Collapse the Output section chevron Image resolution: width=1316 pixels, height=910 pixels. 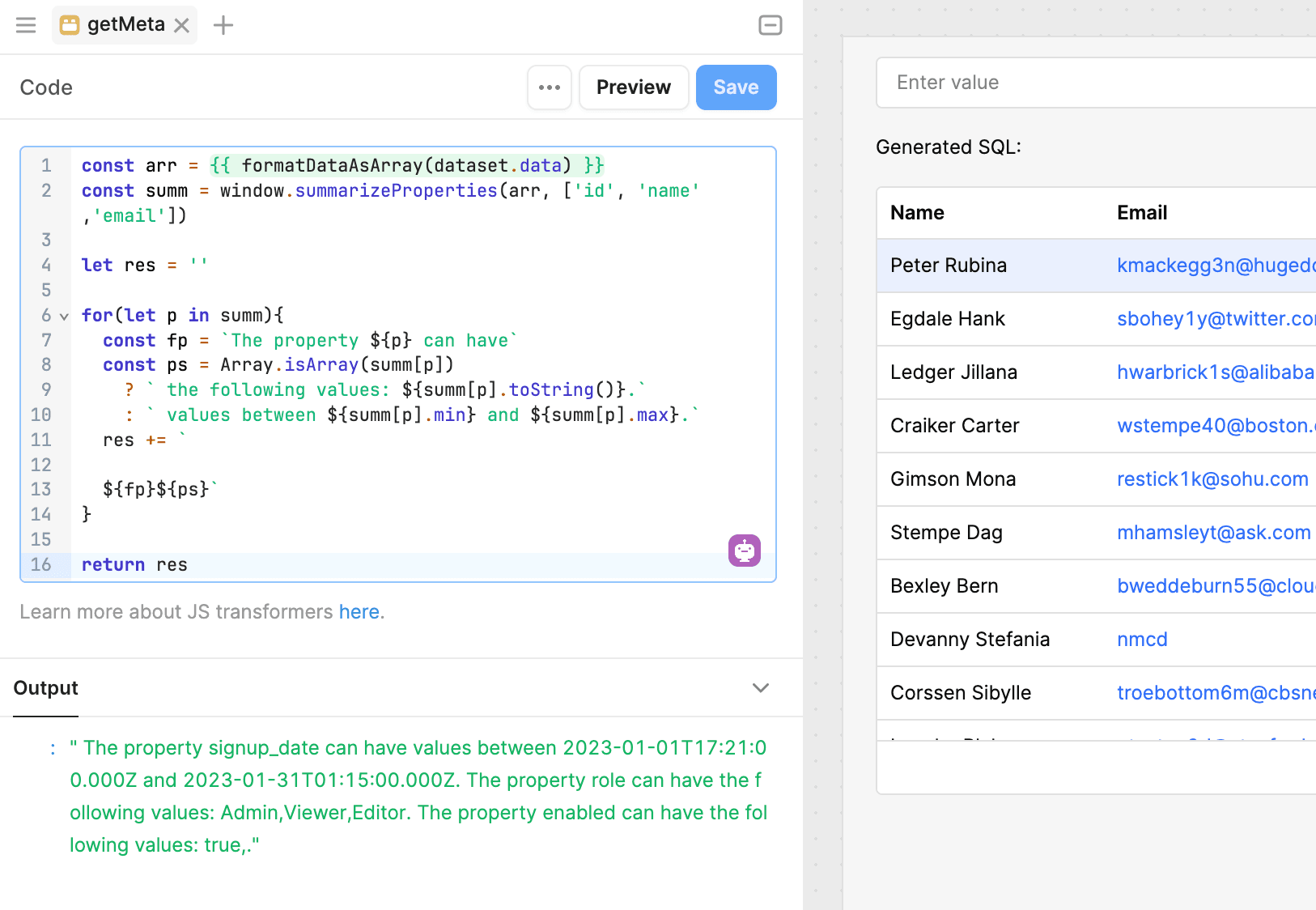click(x=760, y=688)
